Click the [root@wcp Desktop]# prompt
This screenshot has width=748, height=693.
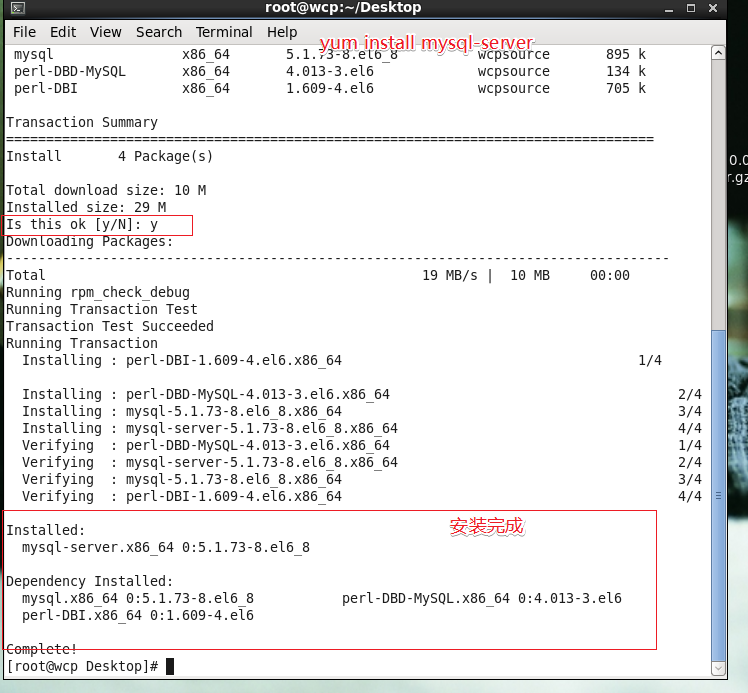82,666
